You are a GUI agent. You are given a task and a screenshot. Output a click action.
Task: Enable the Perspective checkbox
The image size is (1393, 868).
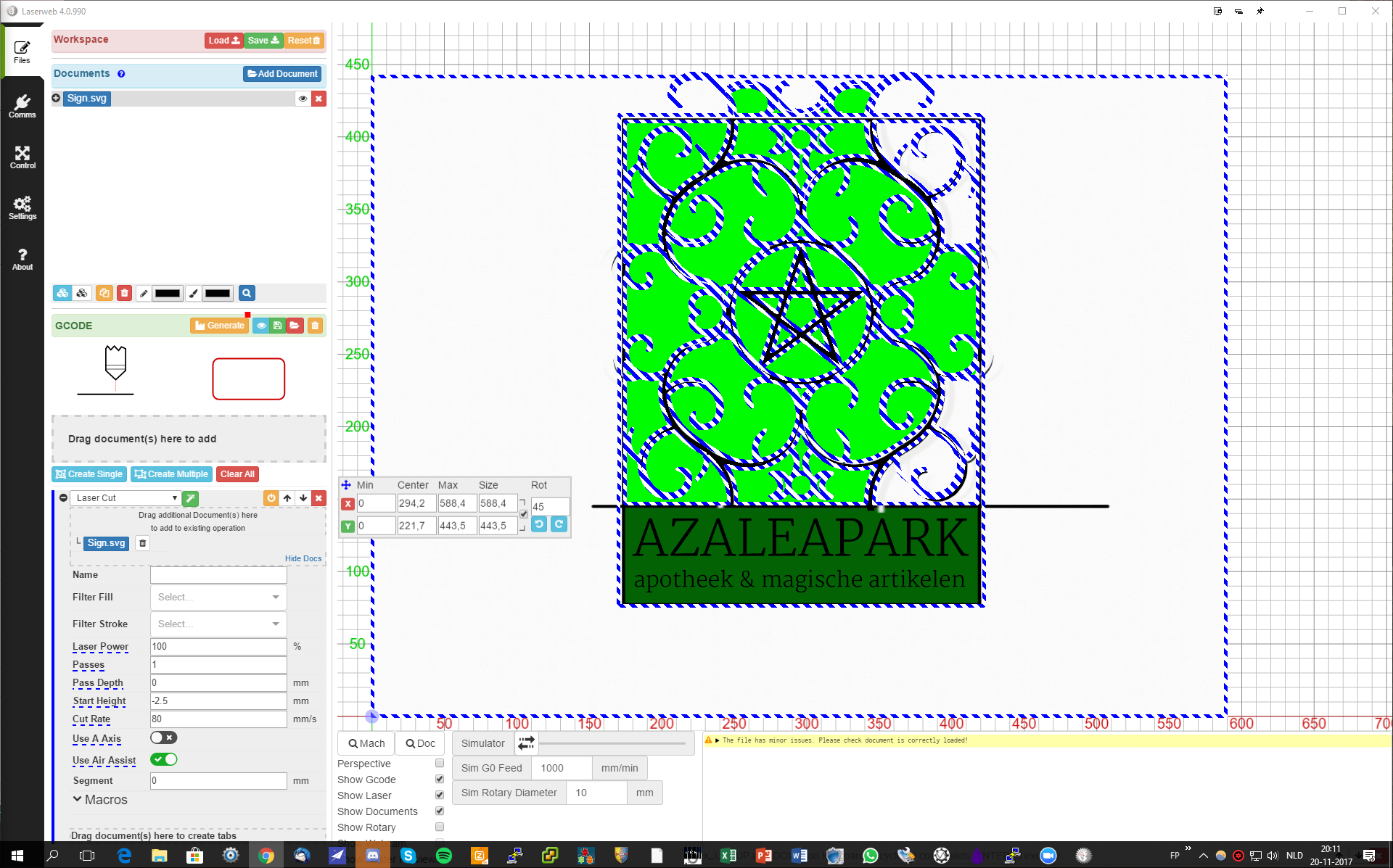(x=440, y=763)
